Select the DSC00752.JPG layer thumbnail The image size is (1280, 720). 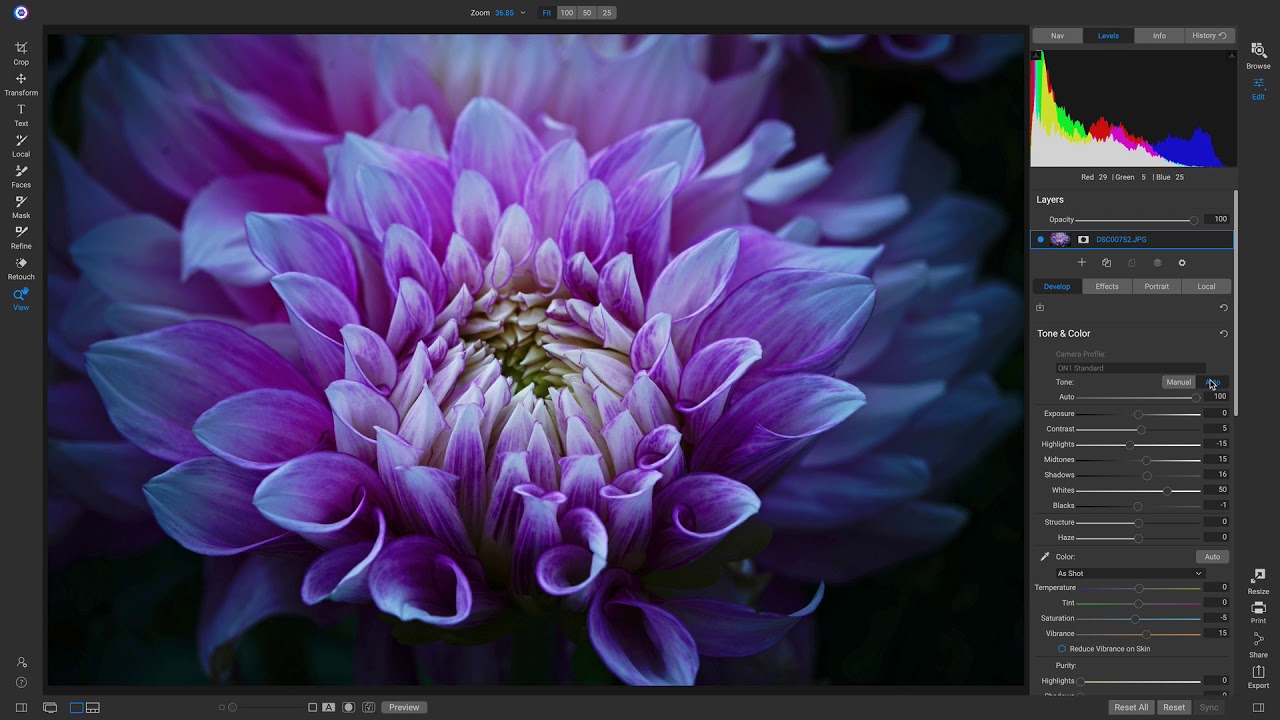(x=1060, y=240)
